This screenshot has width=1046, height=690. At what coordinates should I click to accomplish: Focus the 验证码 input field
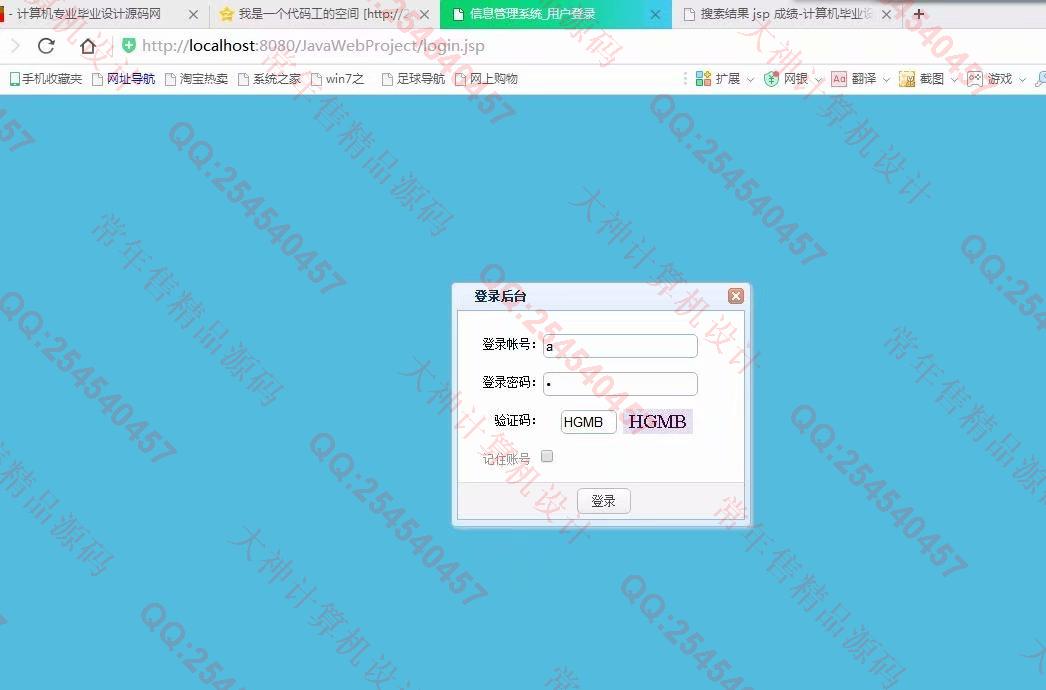(588, 422)
